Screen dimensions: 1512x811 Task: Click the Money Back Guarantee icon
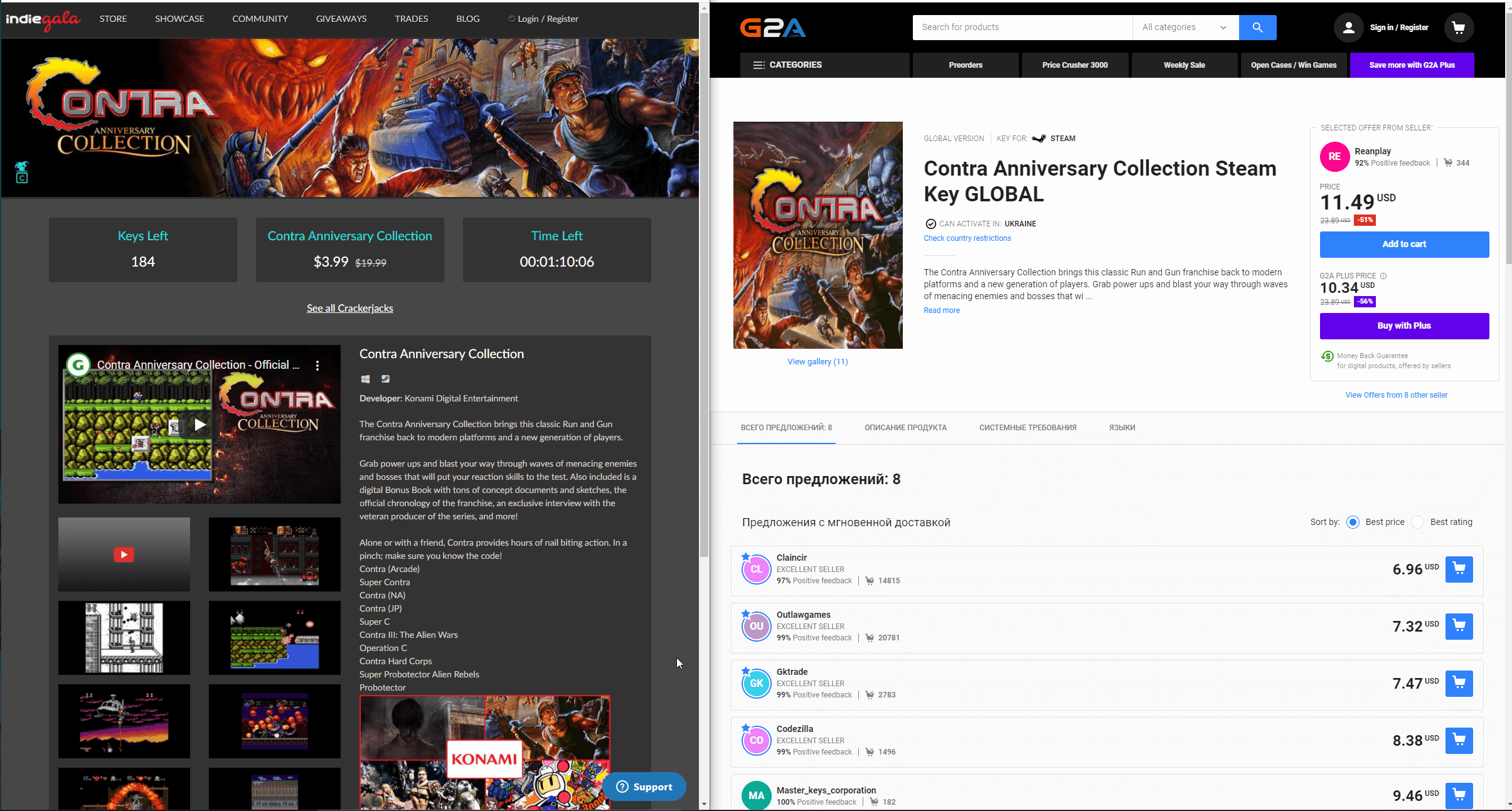click(1327, 356)
